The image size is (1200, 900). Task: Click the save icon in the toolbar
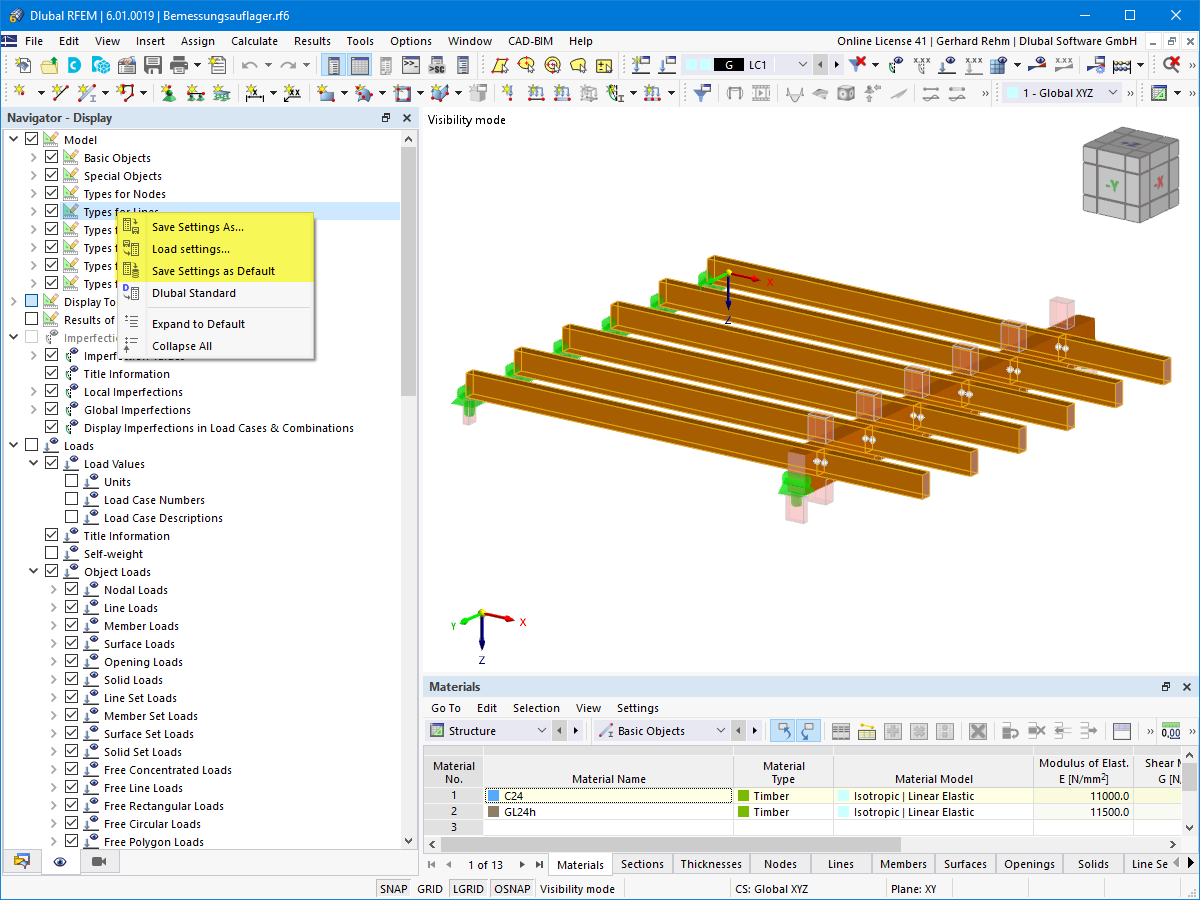coord(153,64)
